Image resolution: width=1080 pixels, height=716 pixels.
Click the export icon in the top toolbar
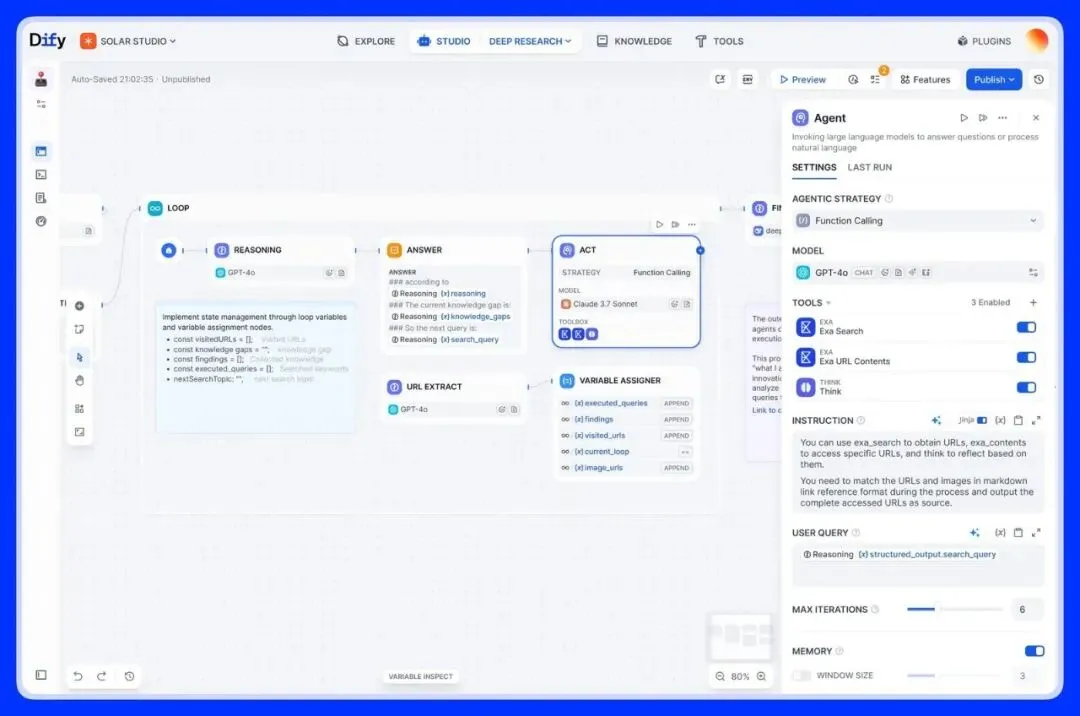[x=720, y=80]
